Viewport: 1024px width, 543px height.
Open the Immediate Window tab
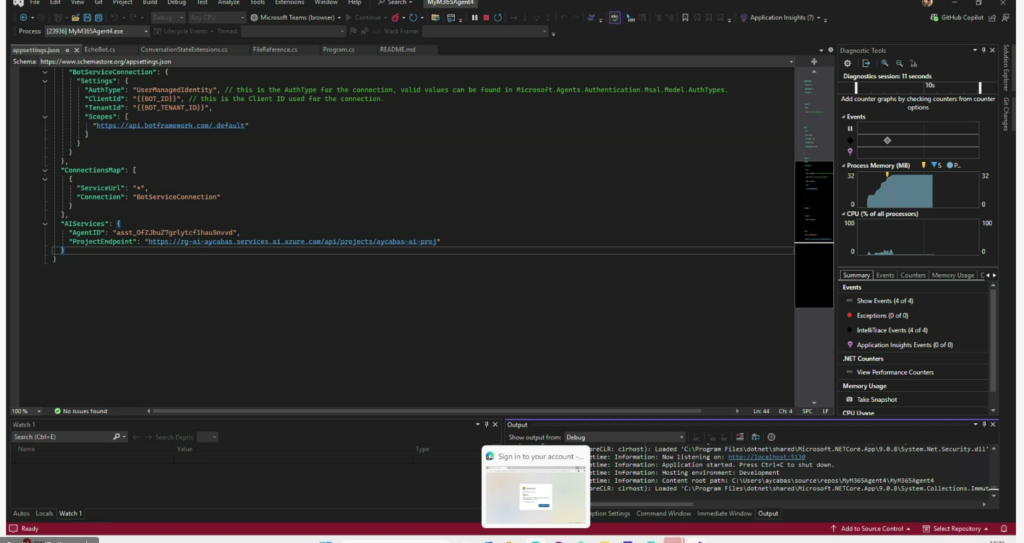coord(724,514)
